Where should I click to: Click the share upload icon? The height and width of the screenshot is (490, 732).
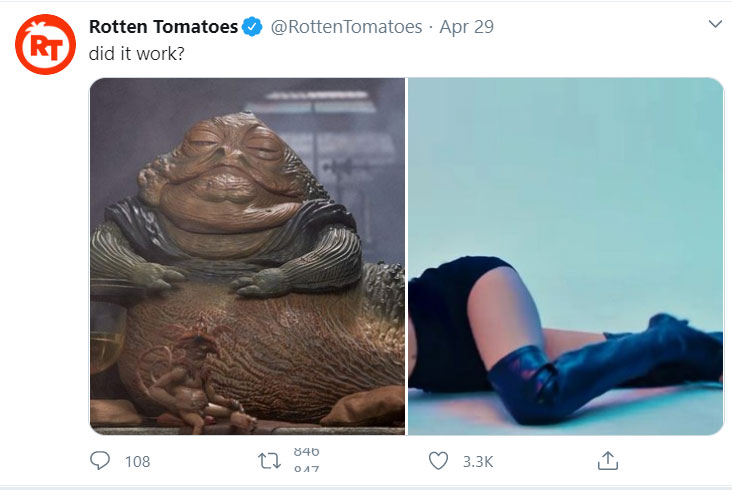tap(607, 461)
